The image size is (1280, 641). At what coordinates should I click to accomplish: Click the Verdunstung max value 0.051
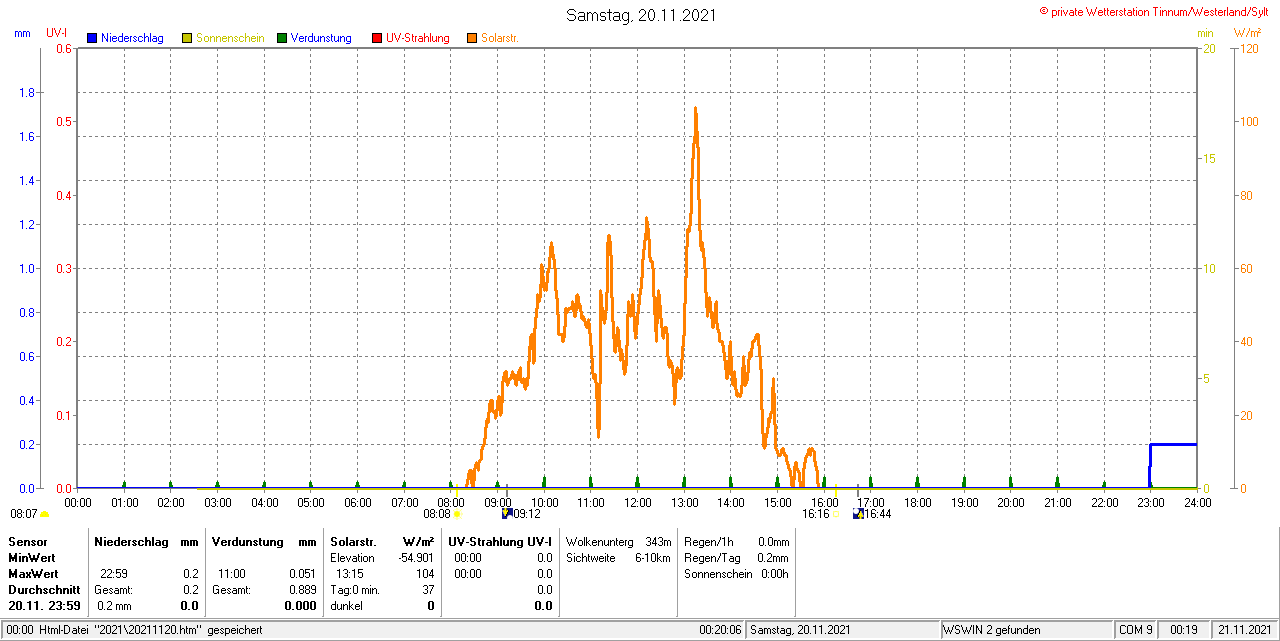303,574
